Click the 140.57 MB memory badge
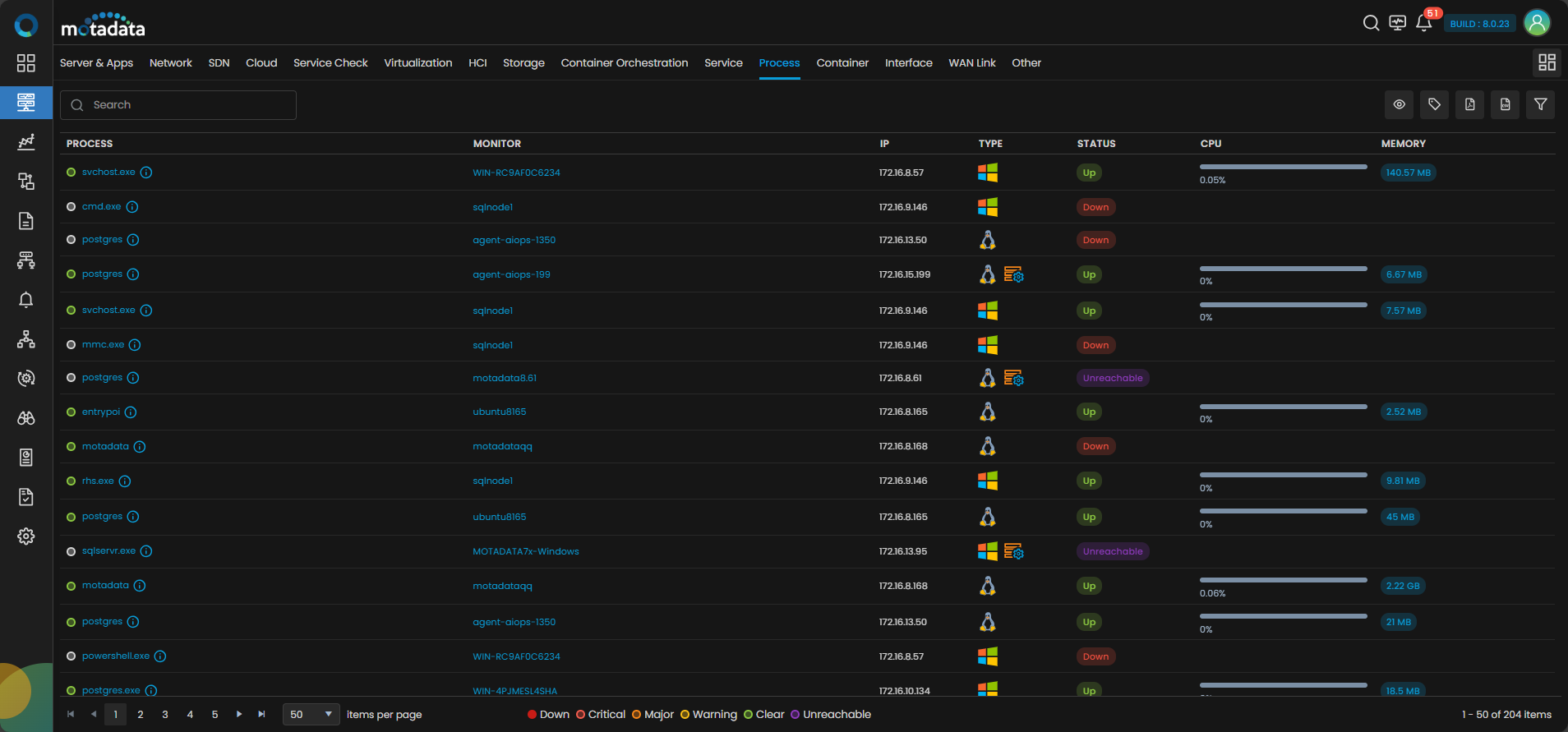1568x732 pixels. 1409,173
